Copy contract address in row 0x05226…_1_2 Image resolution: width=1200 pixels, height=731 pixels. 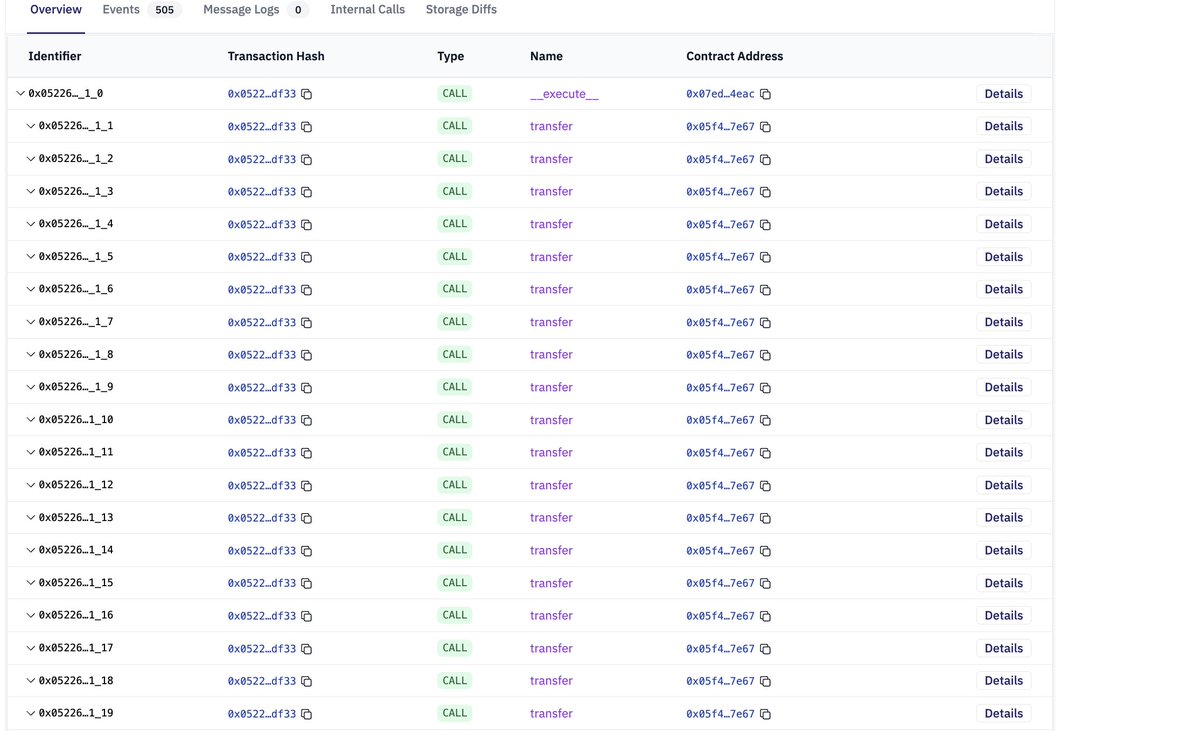765,160
